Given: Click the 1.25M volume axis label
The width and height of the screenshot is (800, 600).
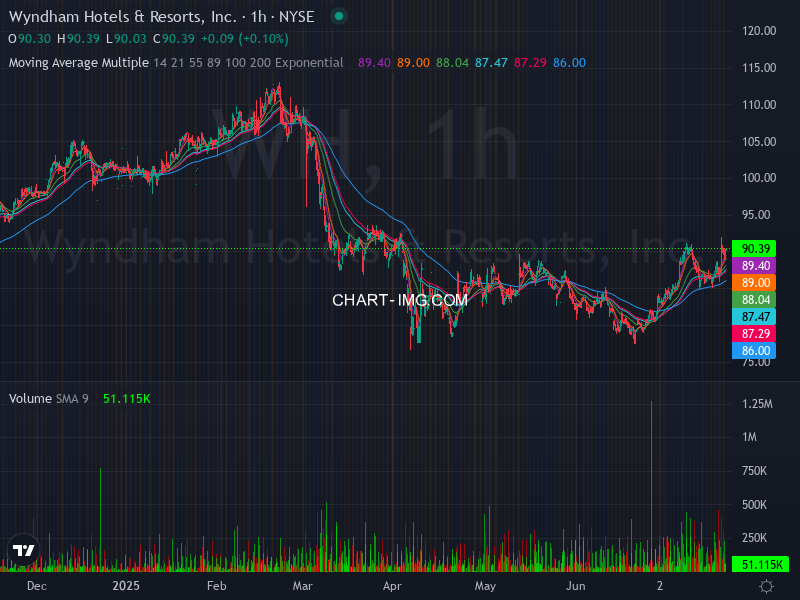Looking at the screenshot, I should [757, 404].
